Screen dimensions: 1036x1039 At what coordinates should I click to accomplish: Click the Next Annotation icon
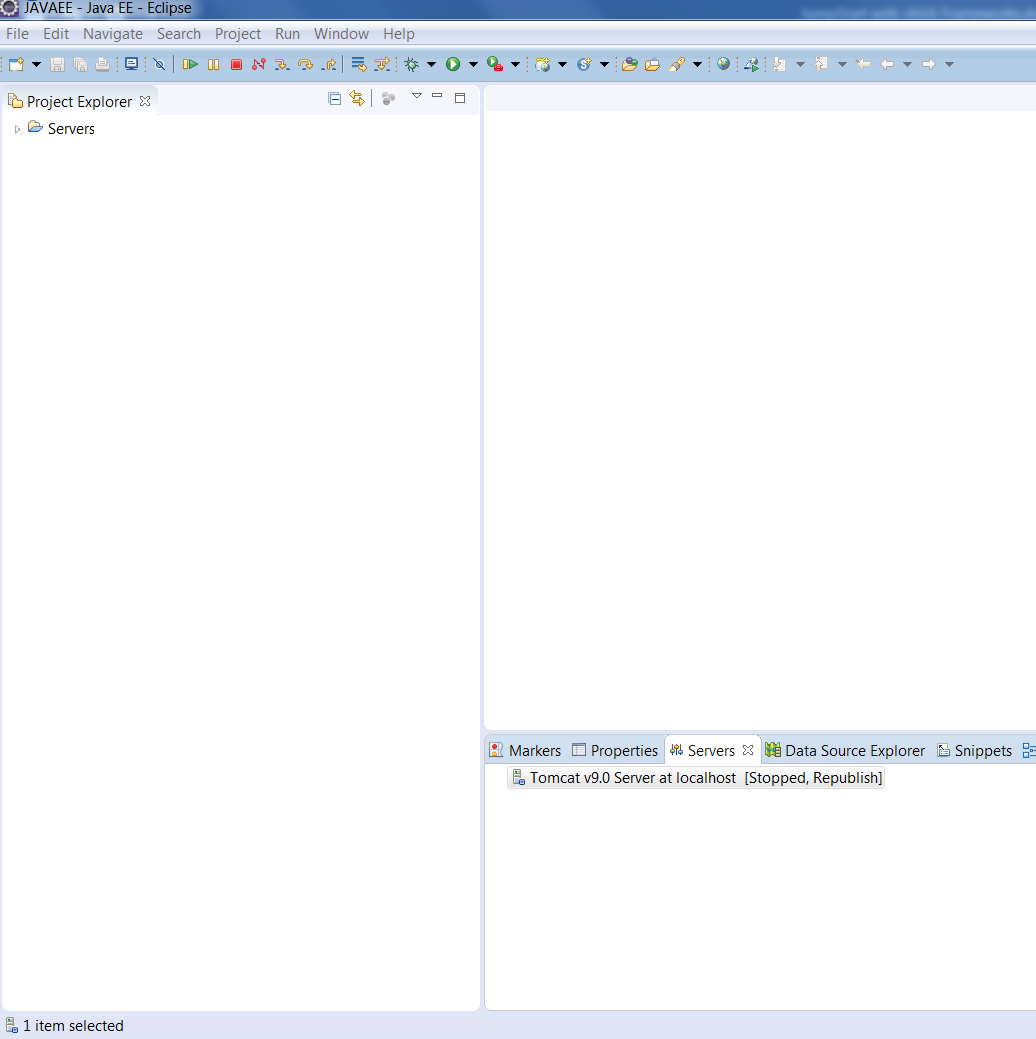pos(779,64)
